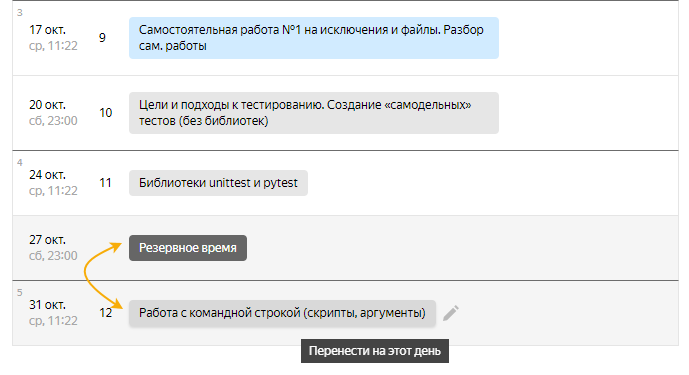Click the 17 окт. date cell

tap(53, 38)
